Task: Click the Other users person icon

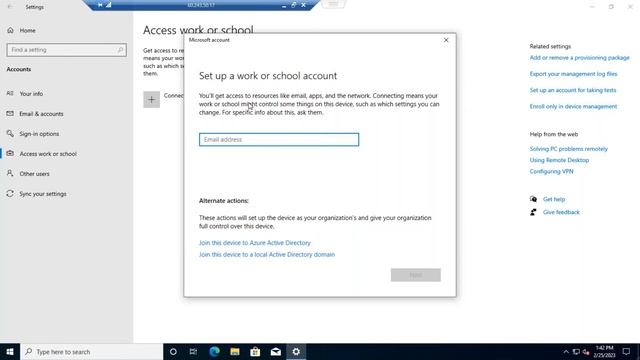Action: click(x=10, y=173)
